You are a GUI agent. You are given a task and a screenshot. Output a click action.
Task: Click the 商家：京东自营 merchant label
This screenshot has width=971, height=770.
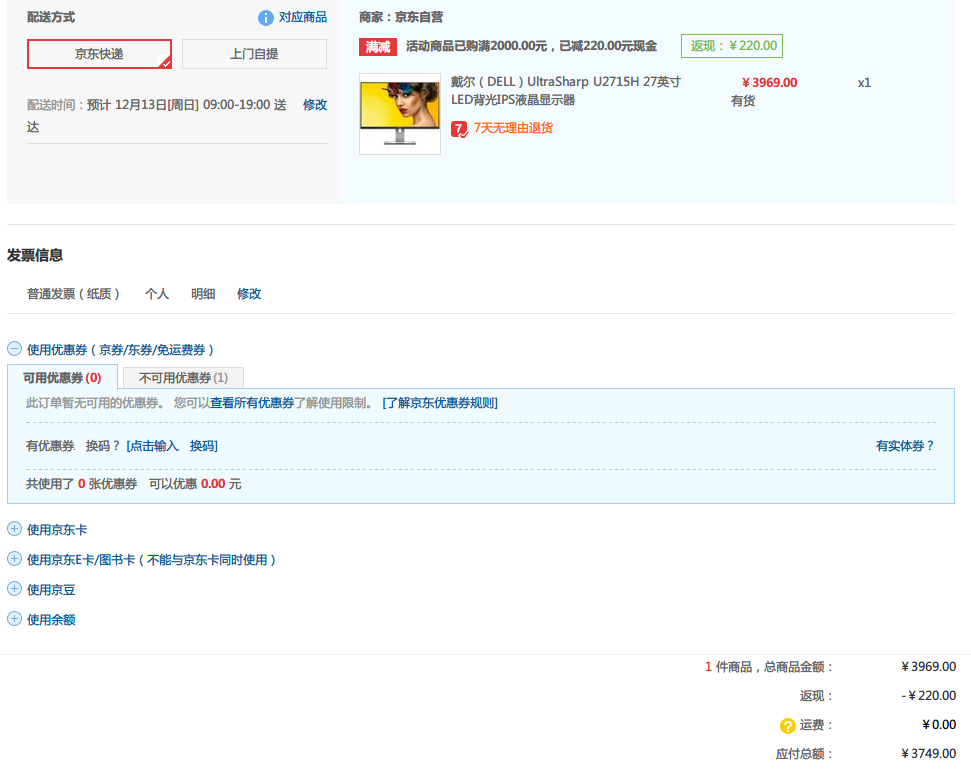(x=401, y=17)
